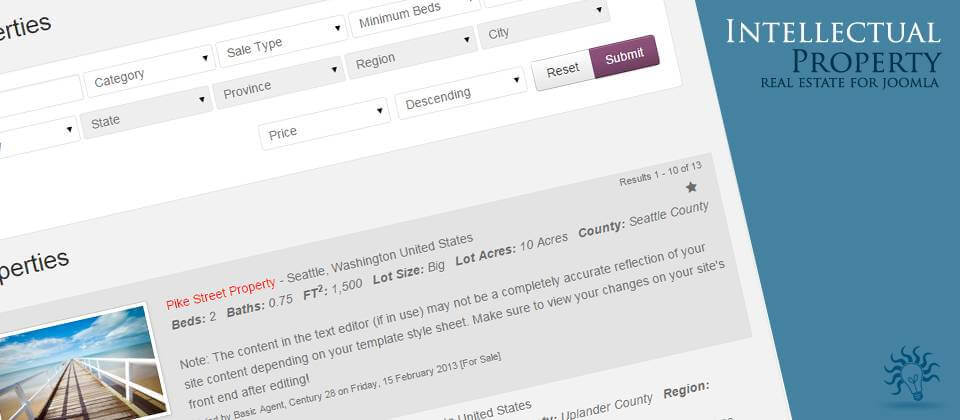Click the star favorite icon
960x420 pixels.
pos(691,187)
